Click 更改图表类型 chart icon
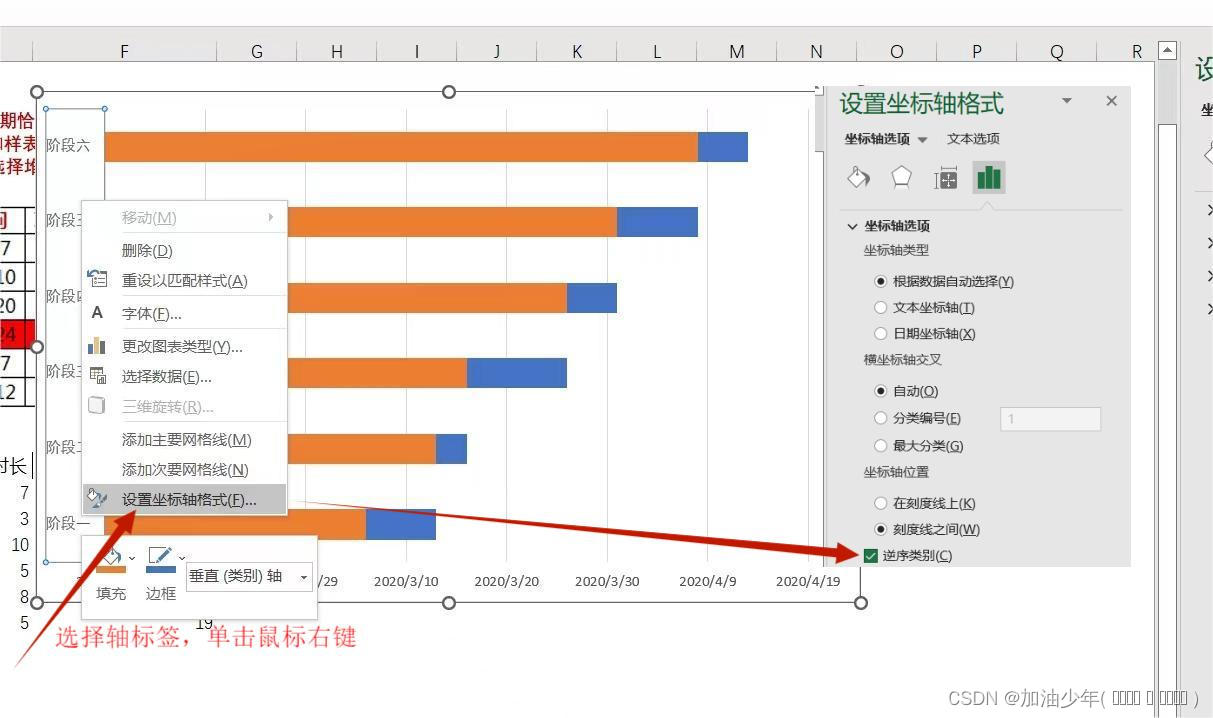 point(97,346)
